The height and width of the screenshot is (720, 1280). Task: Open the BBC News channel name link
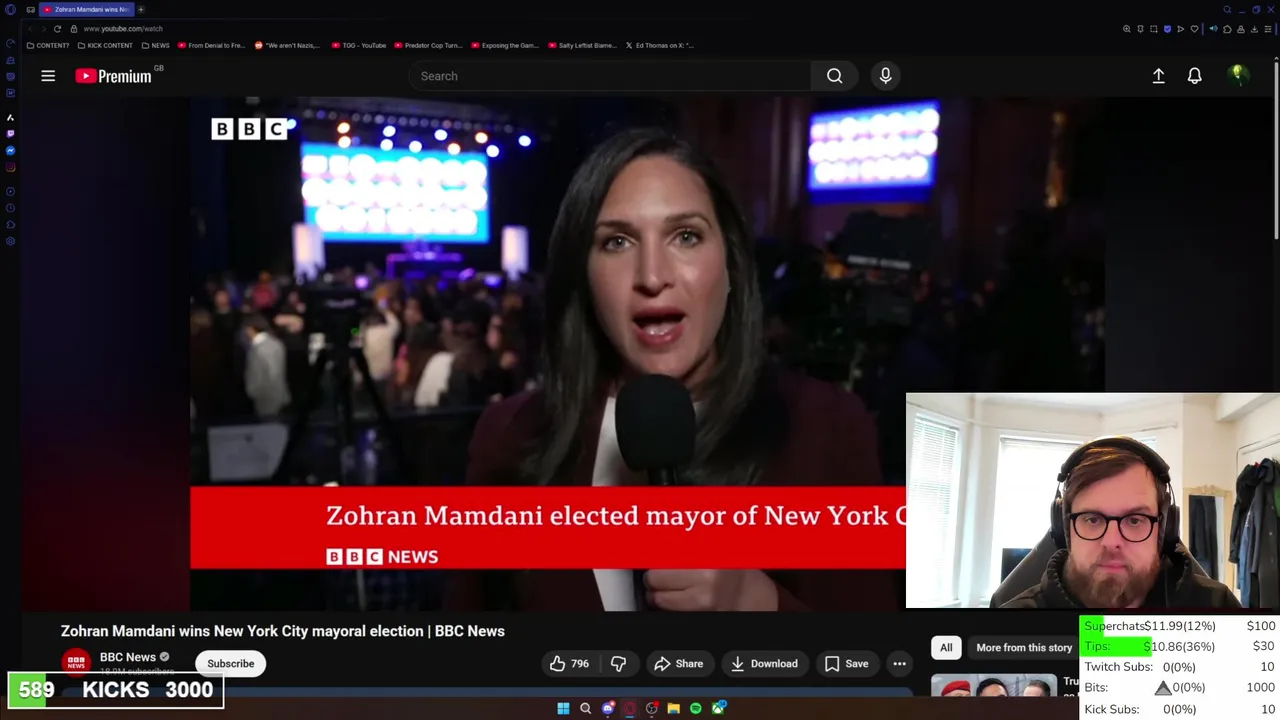128,657
